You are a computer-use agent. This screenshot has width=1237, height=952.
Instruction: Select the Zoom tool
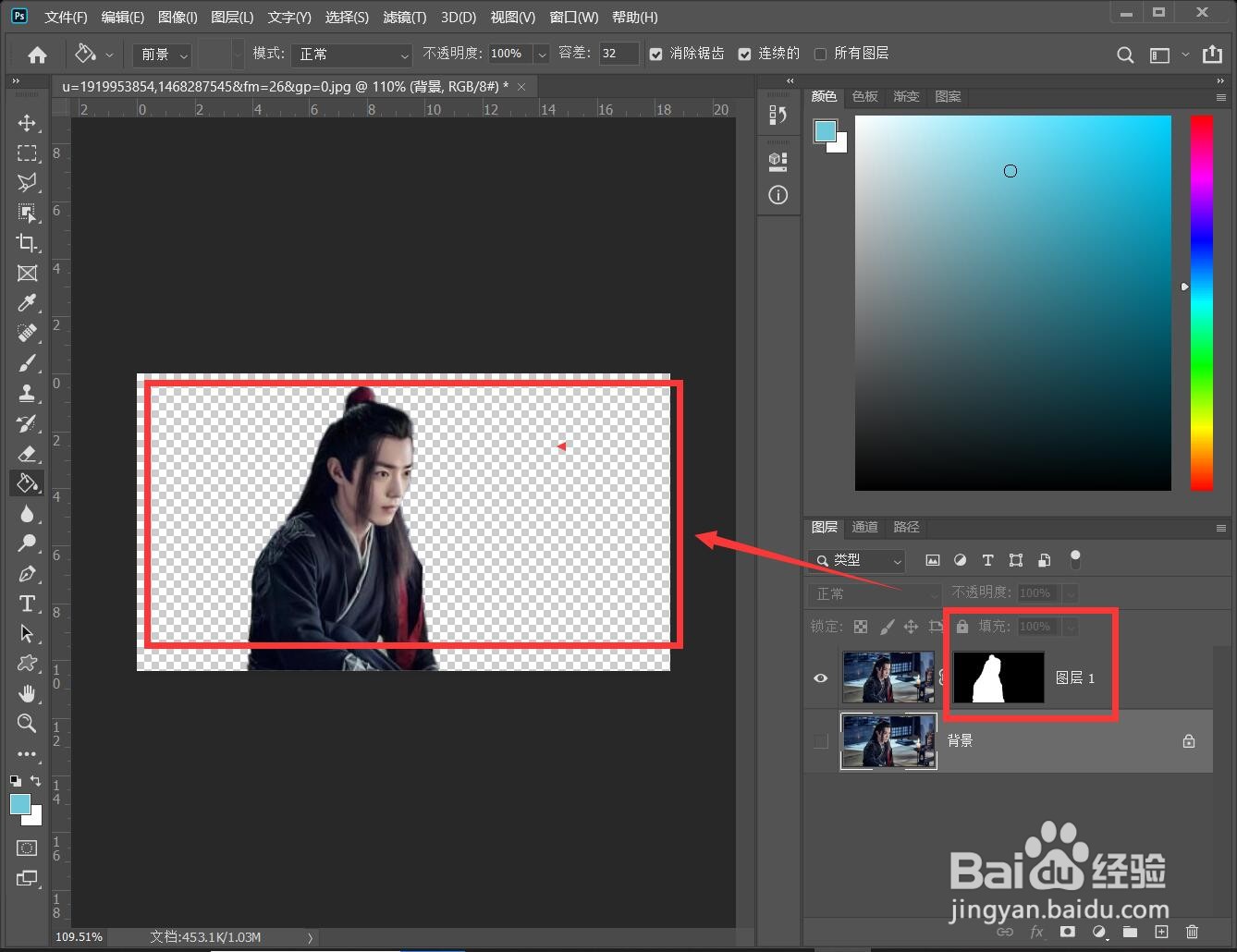coord(27,723)
